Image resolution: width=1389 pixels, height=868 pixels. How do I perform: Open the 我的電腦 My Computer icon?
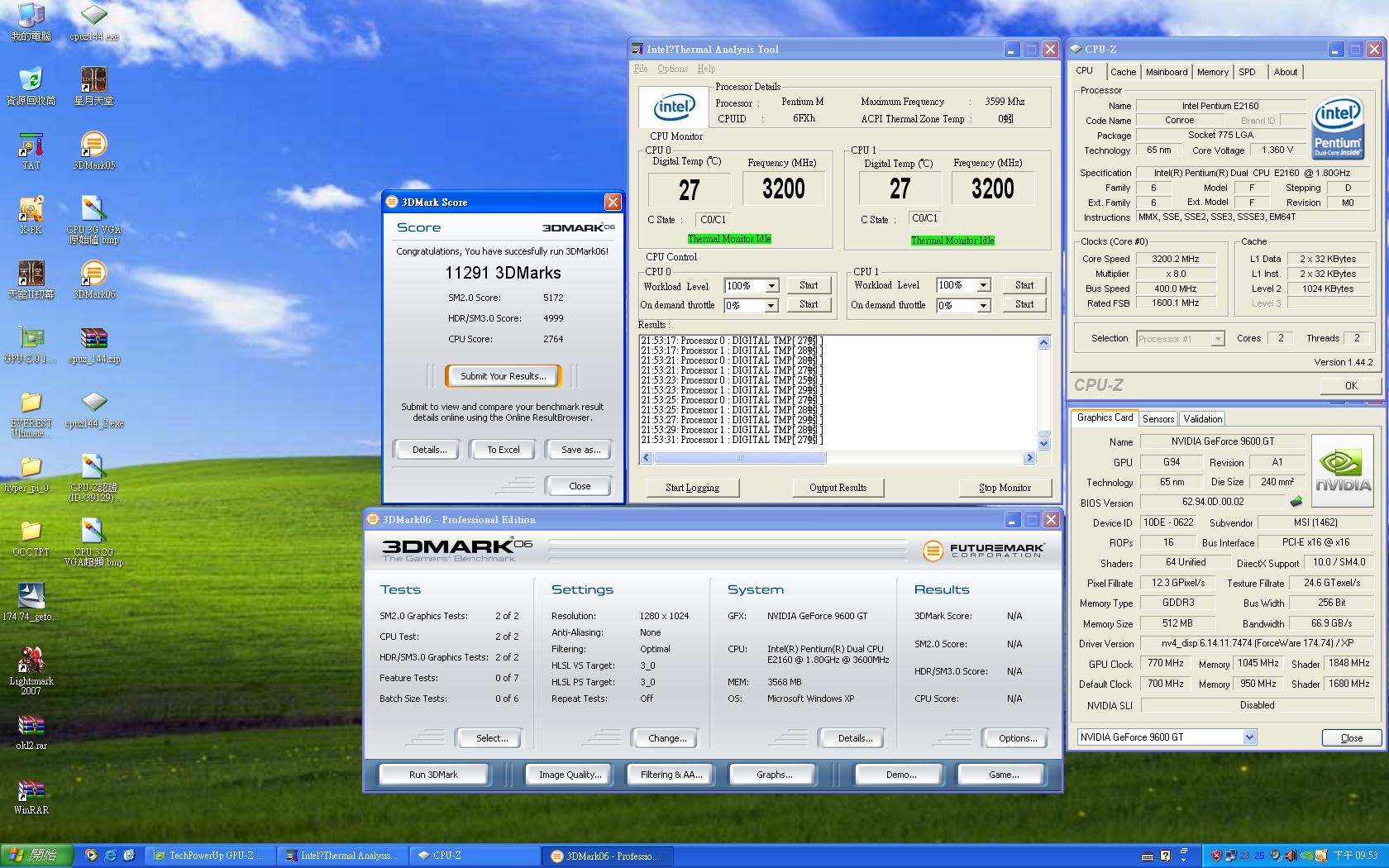click(31, 22)
